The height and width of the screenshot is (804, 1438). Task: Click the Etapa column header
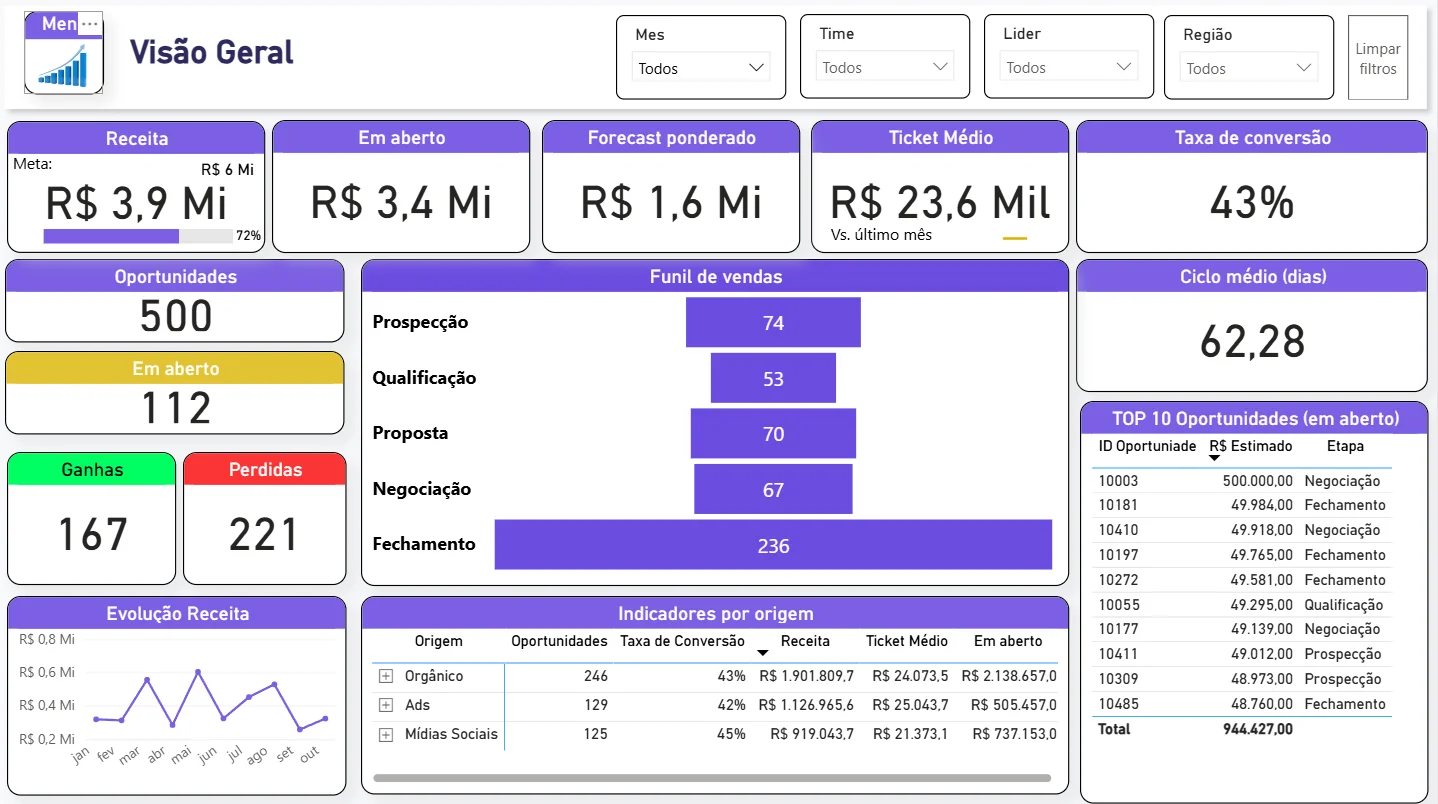click(1345, 446)
